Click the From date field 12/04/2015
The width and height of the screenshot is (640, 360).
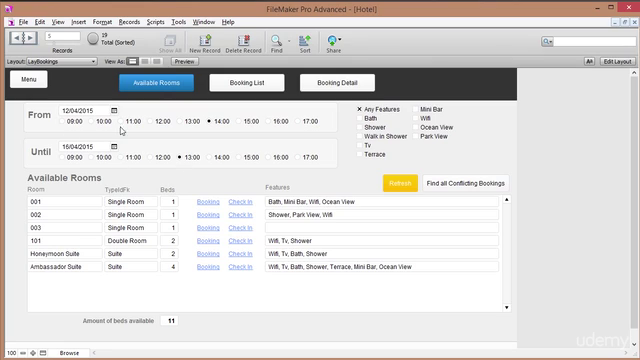point(84,111)
